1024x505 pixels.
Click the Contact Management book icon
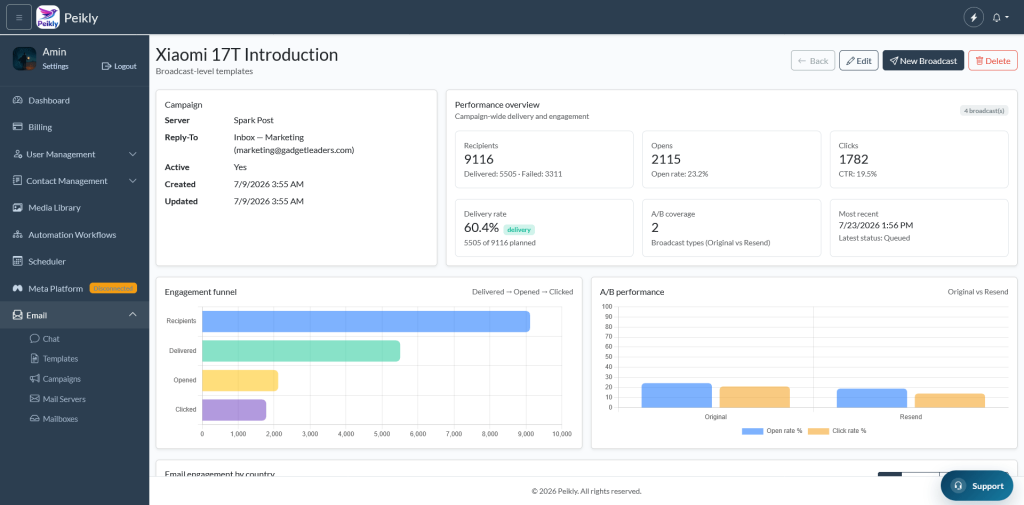(18, 181)
